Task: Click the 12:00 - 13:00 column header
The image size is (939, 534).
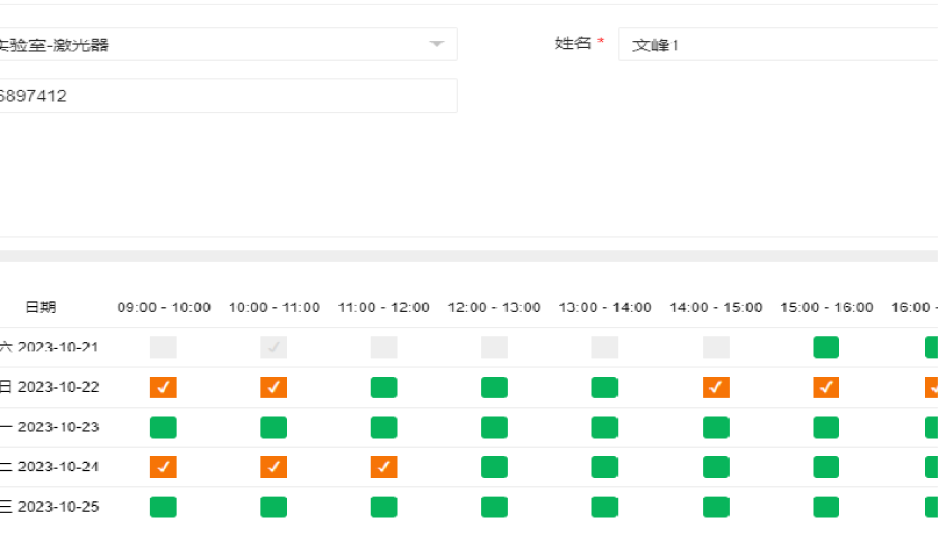Action: 494,307
